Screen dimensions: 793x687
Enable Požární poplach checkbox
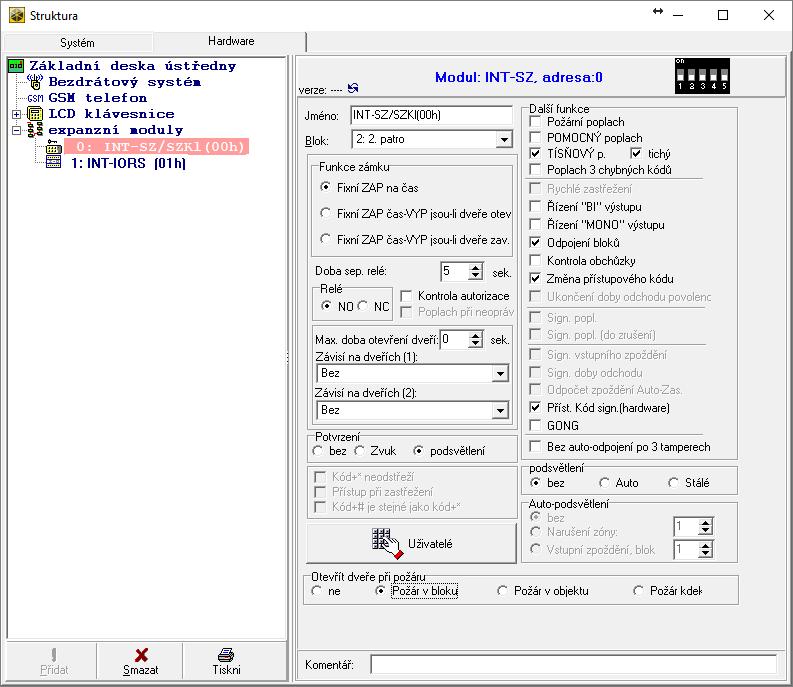click(535, 122)
